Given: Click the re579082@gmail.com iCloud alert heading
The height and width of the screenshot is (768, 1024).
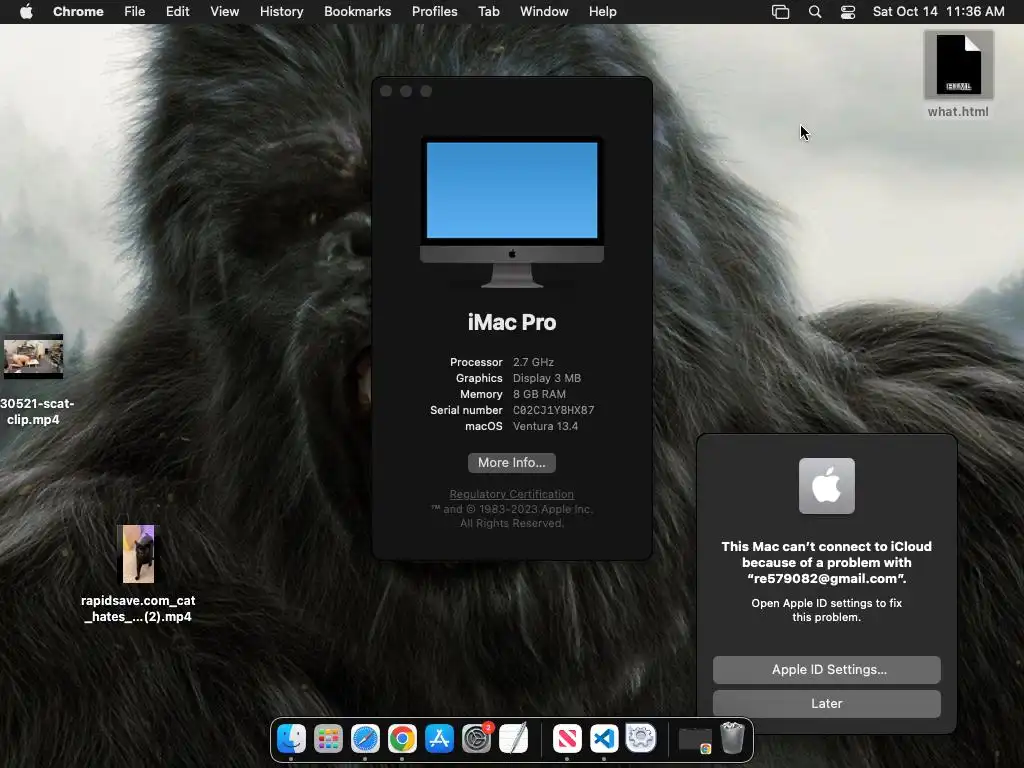Looking at the screenshot, I should (x=826, y=562).
